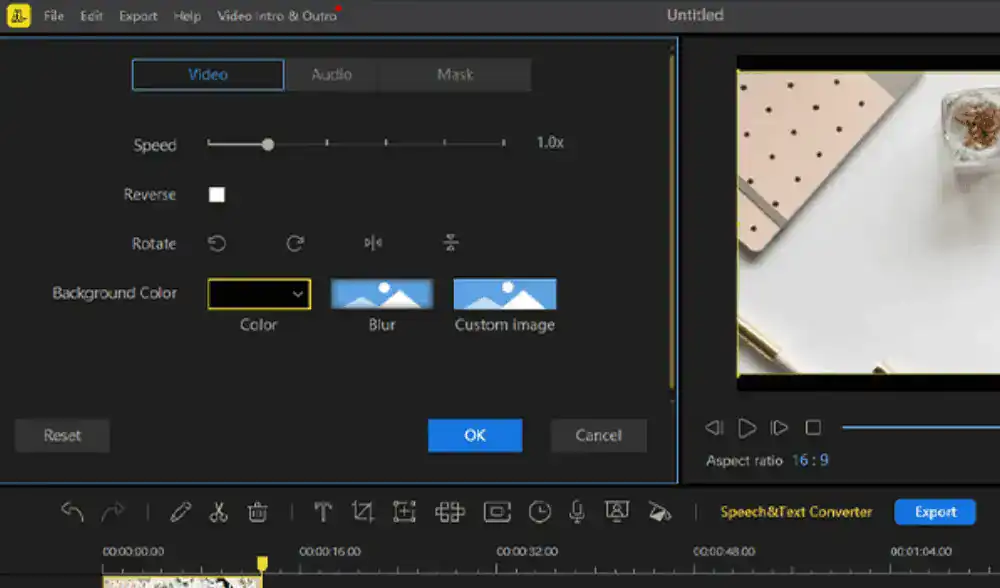Rotate video clockwise icon
1000x588 pixels.
tap(295, 243)
